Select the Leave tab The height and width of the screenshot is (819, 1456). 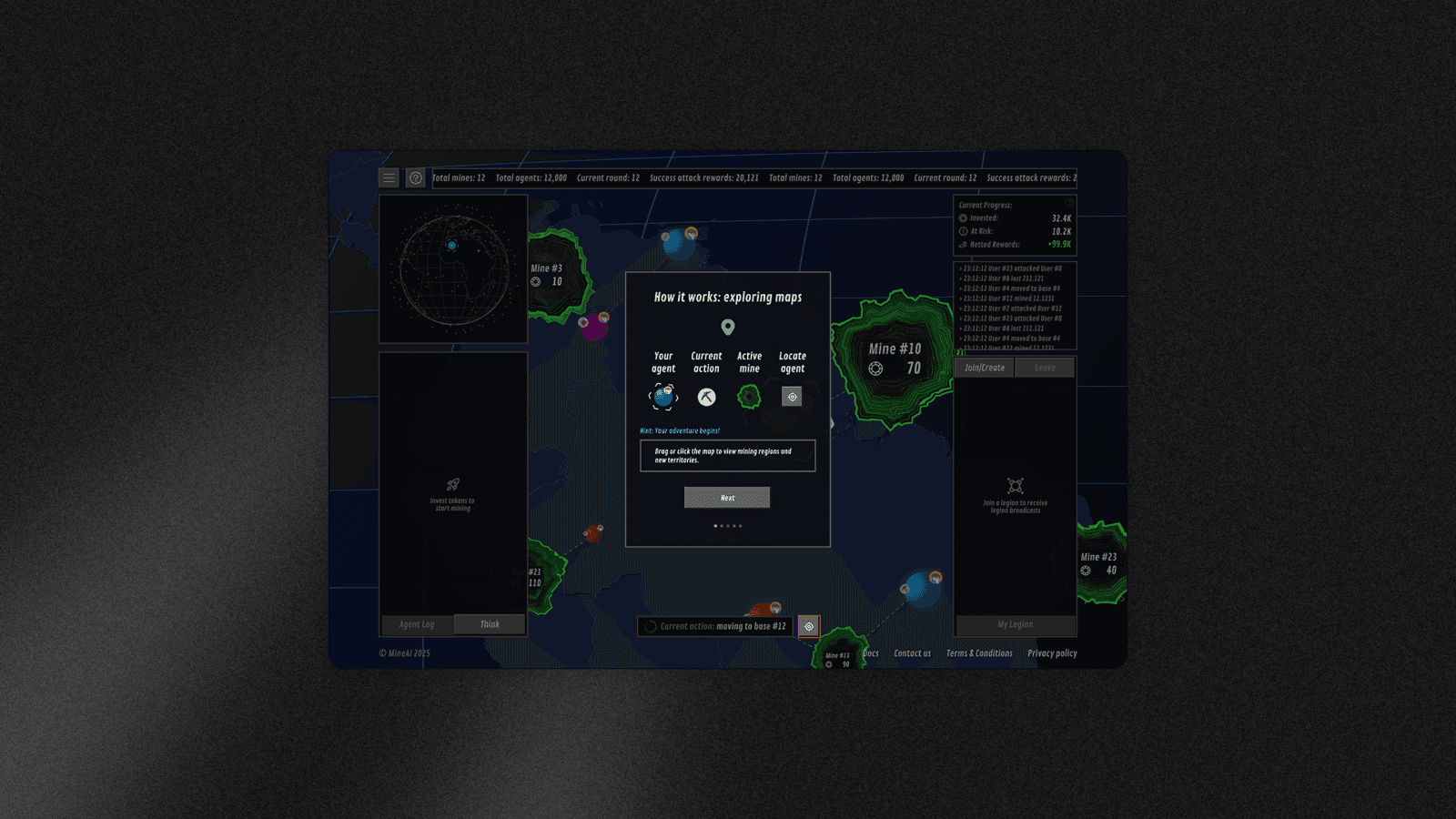(1045, 368)
